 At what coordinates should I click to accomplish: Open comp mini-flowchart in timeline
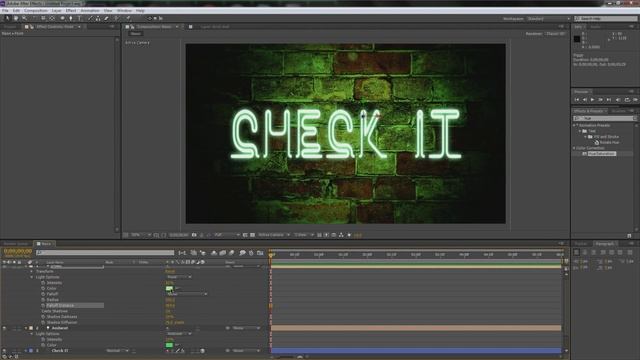click(182, 253)
